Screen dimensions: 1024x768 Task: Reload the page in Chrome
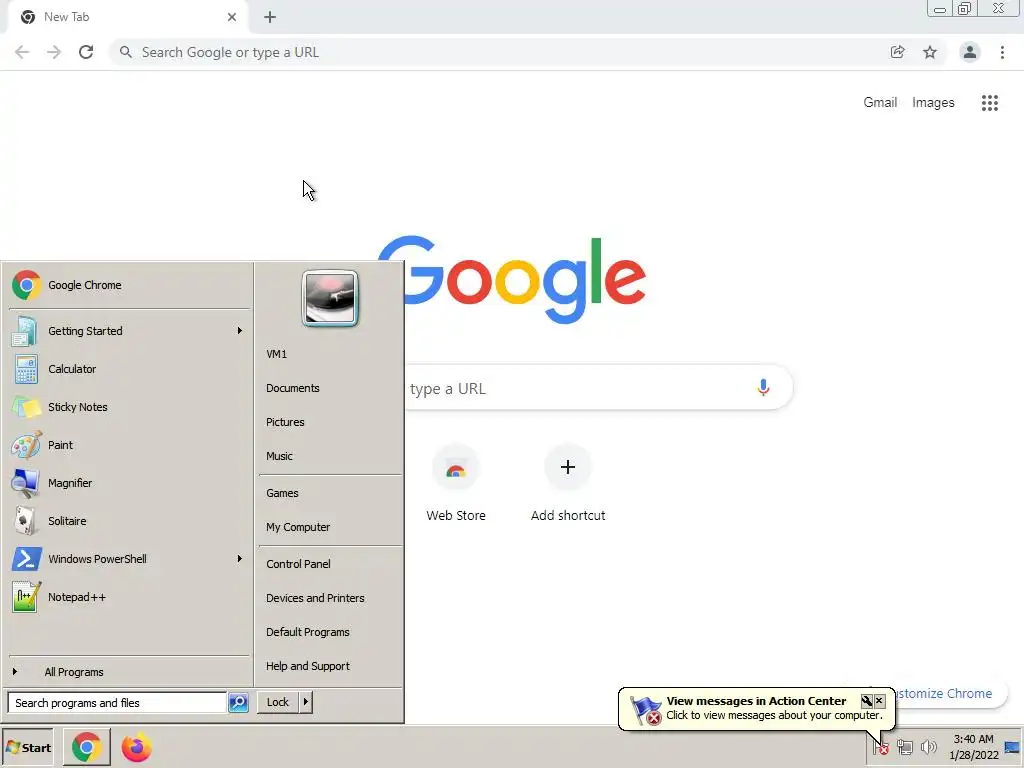tap(86, 52)
